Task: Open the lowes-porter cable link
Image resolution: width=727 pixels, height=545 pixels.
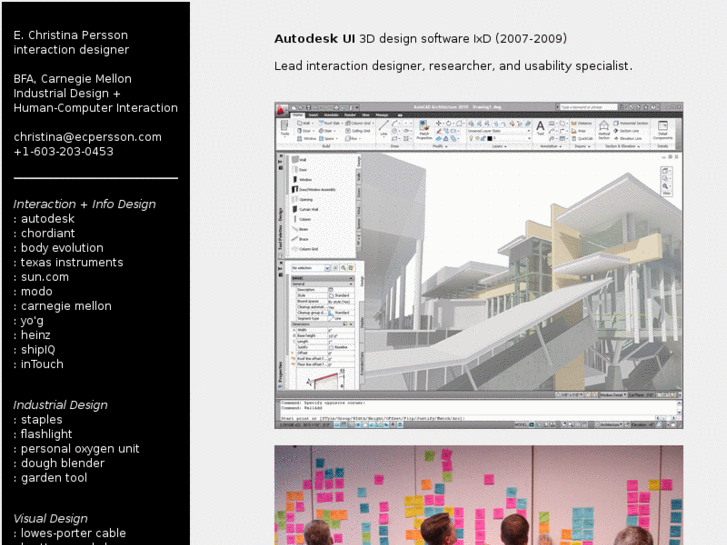Action: point(73,533)
